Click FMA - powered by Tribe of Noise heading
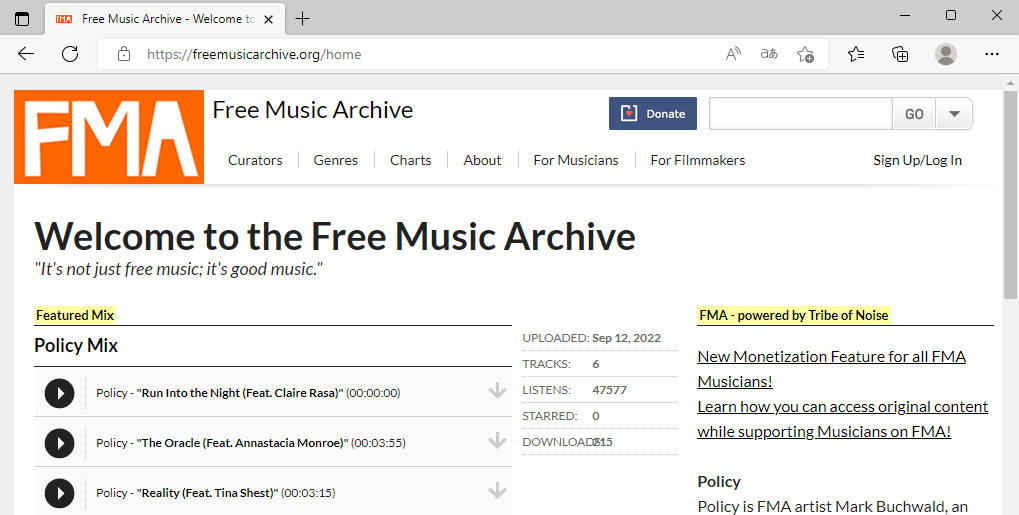 coord(793,315)
